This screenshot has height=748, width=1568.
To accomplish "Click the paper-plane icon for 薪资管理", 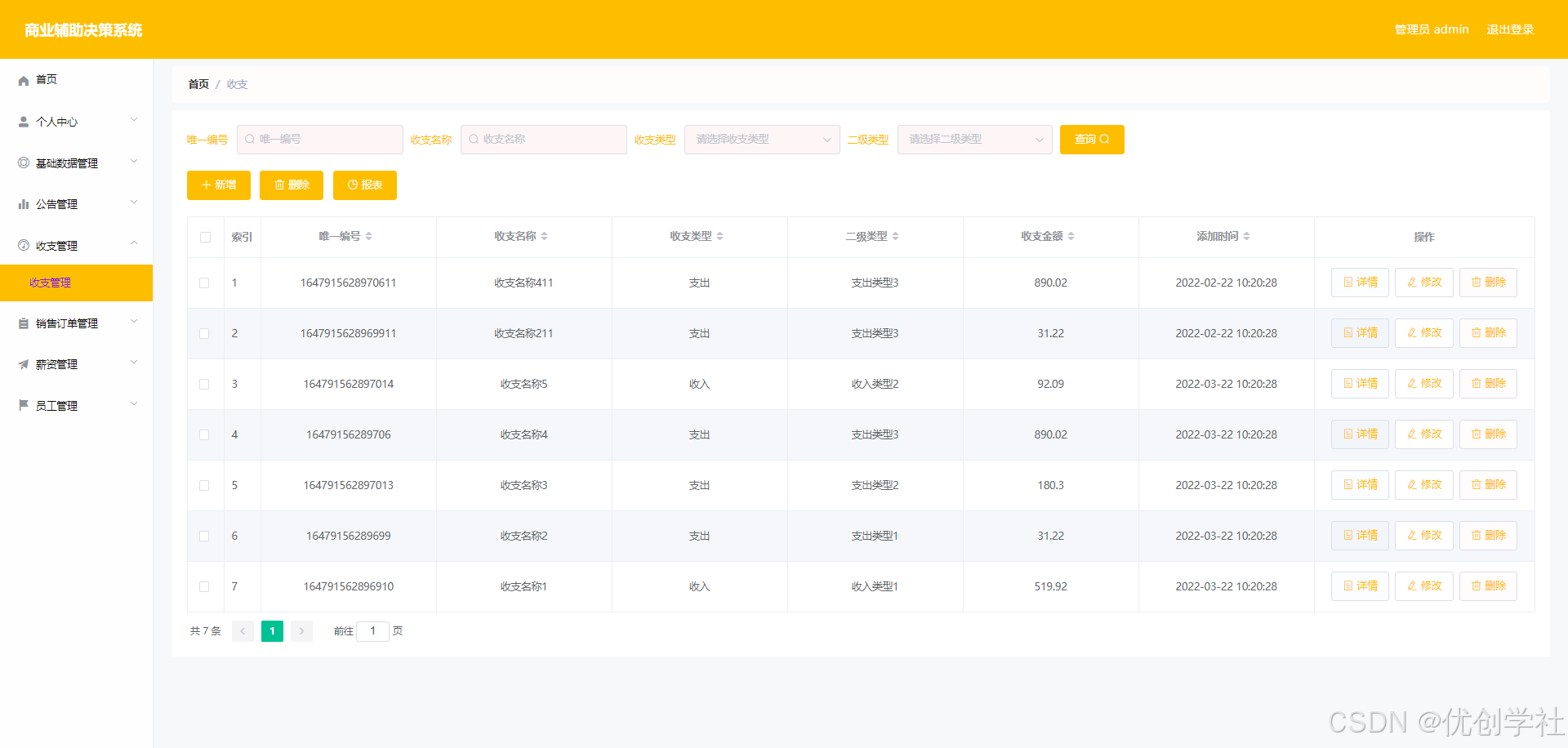I will (x=24, y=364).
